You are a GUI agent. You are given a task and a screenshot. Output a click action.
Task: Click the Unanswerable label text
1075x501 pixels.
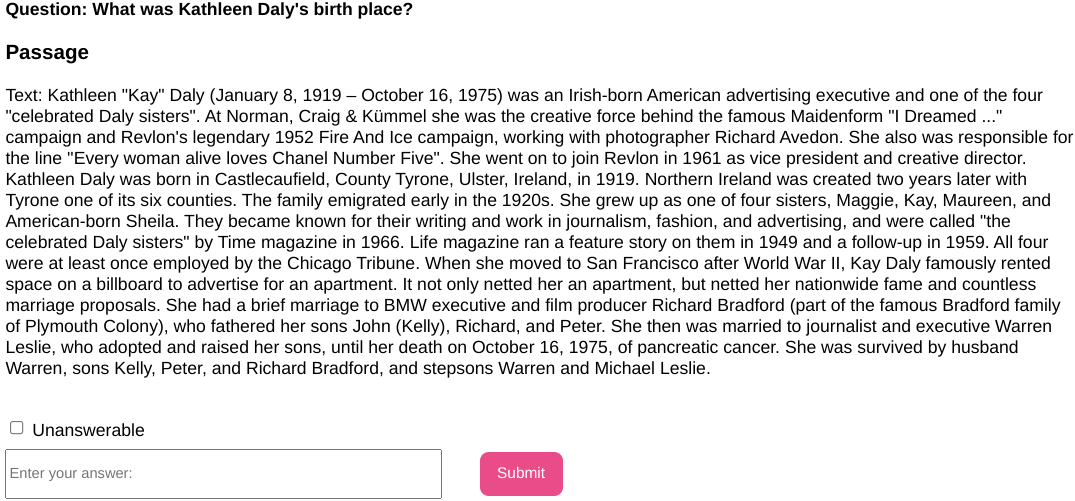88,430
